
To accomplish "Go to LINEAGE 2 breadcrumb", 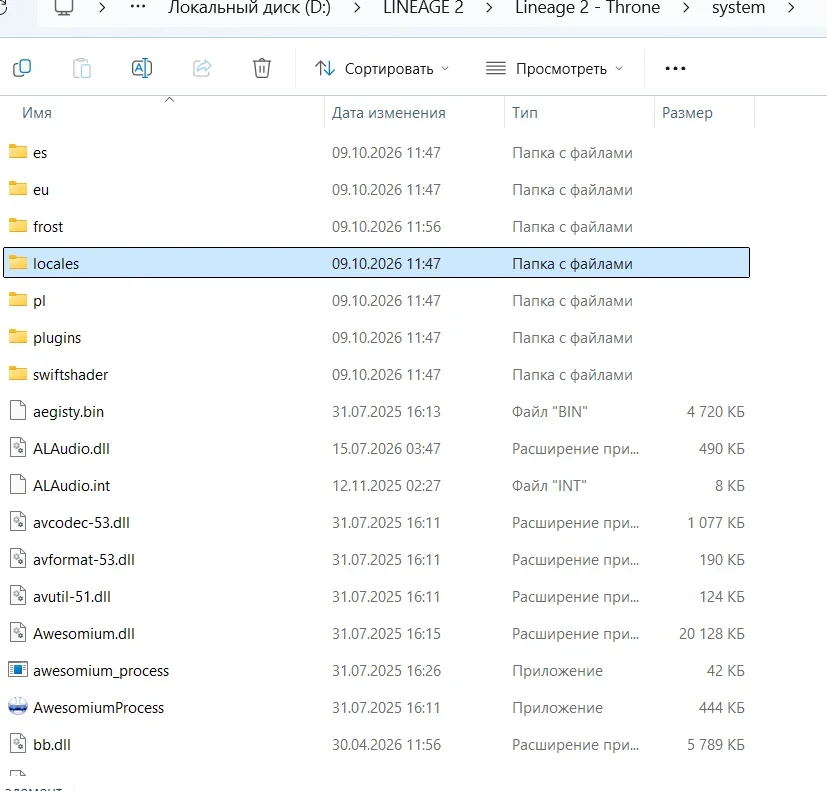I will (x=423, y=8).
